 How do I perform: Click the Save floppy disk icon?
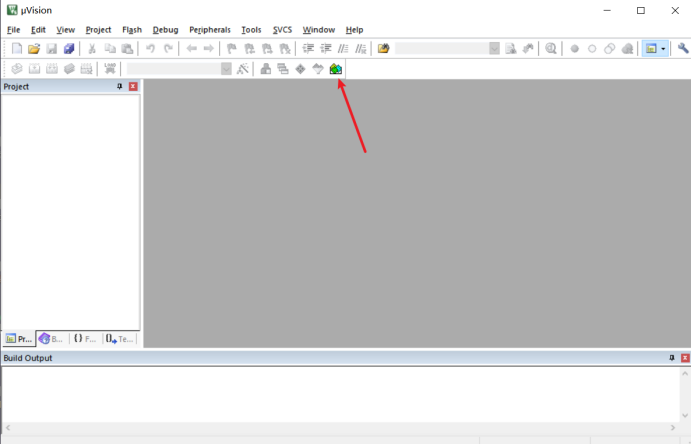(52, 49)
